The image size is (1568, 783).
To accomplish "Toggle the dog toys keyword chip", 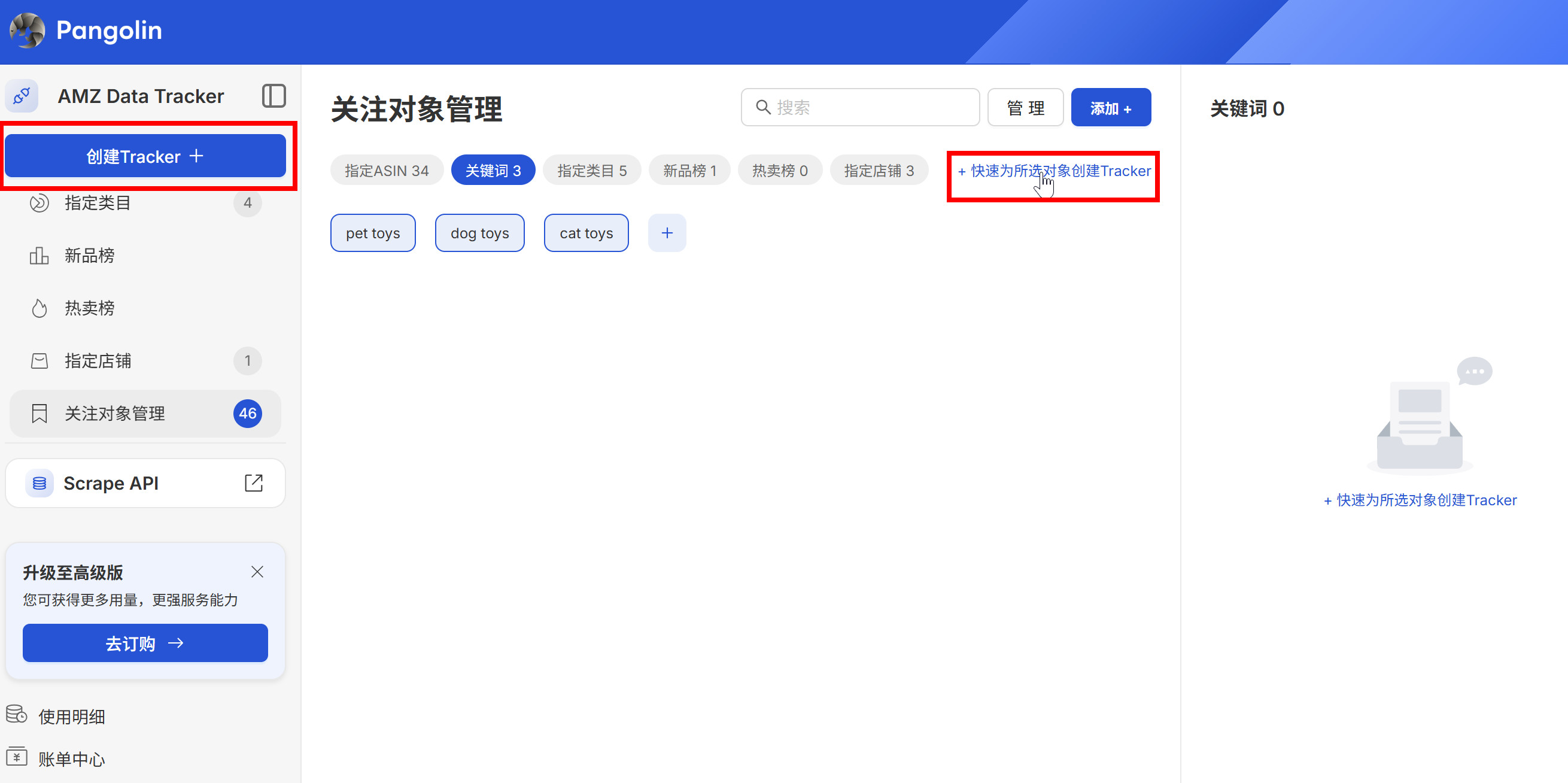I will click(479, 233).
